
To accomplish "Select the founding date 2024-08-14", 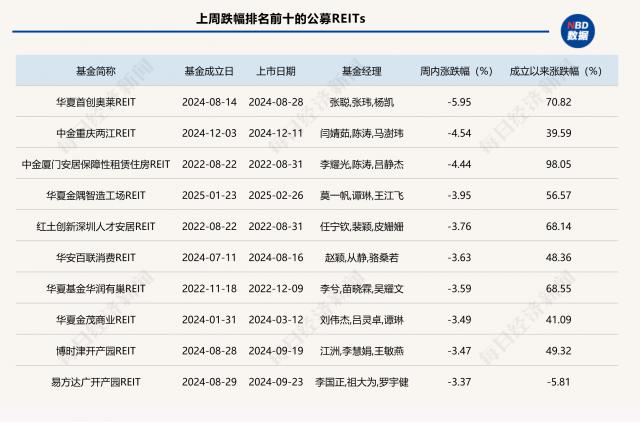I will point(209,102).
